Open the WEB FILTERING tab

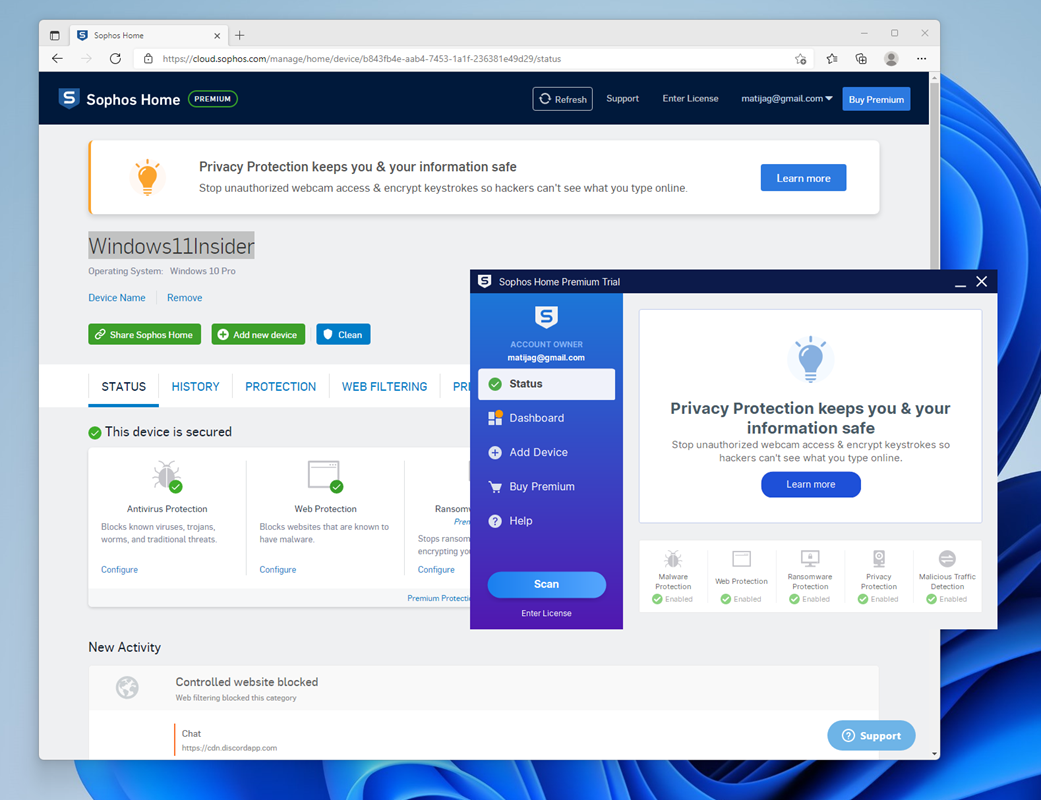point(384,386)
